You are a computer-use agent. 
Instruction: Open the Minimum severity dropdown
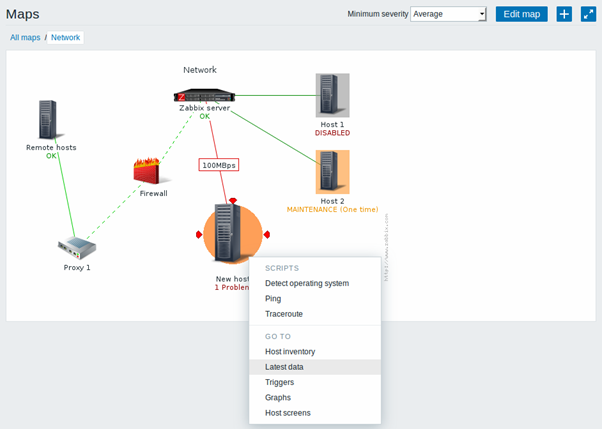coord(448,14)
